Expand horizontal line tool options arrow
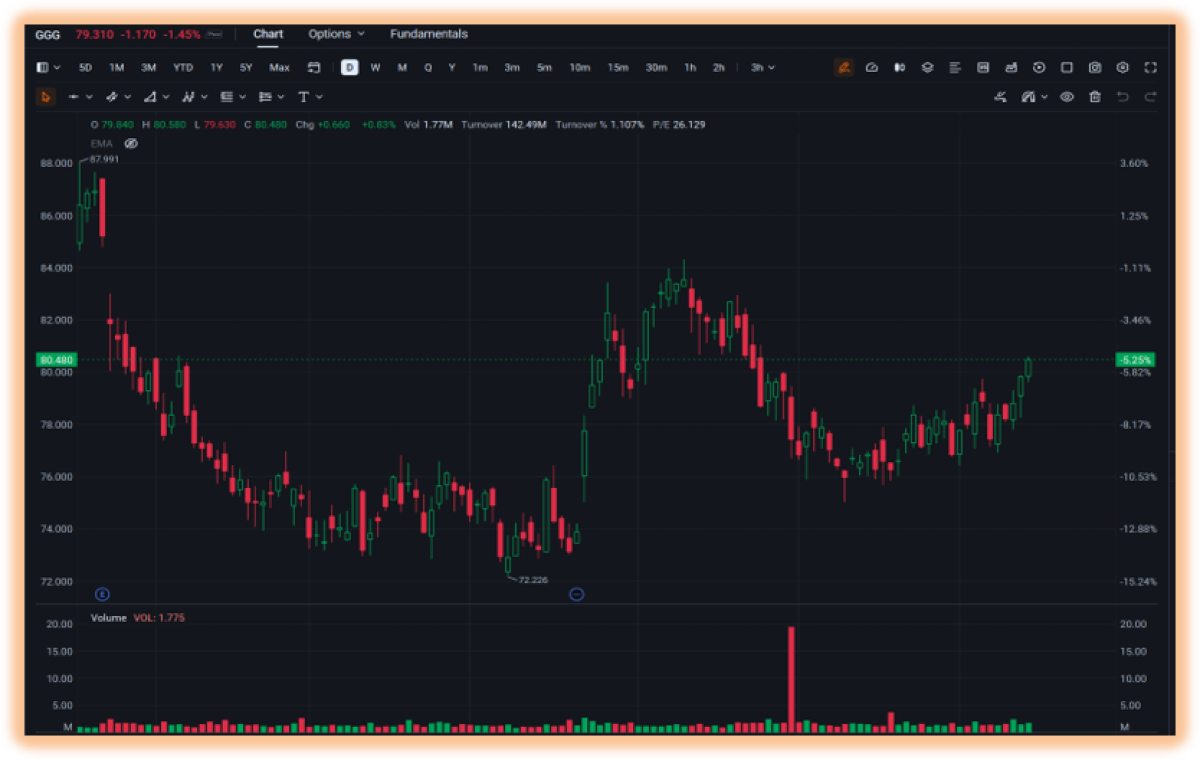This screenshot has width=1200, height=760. tap(90, 97)
